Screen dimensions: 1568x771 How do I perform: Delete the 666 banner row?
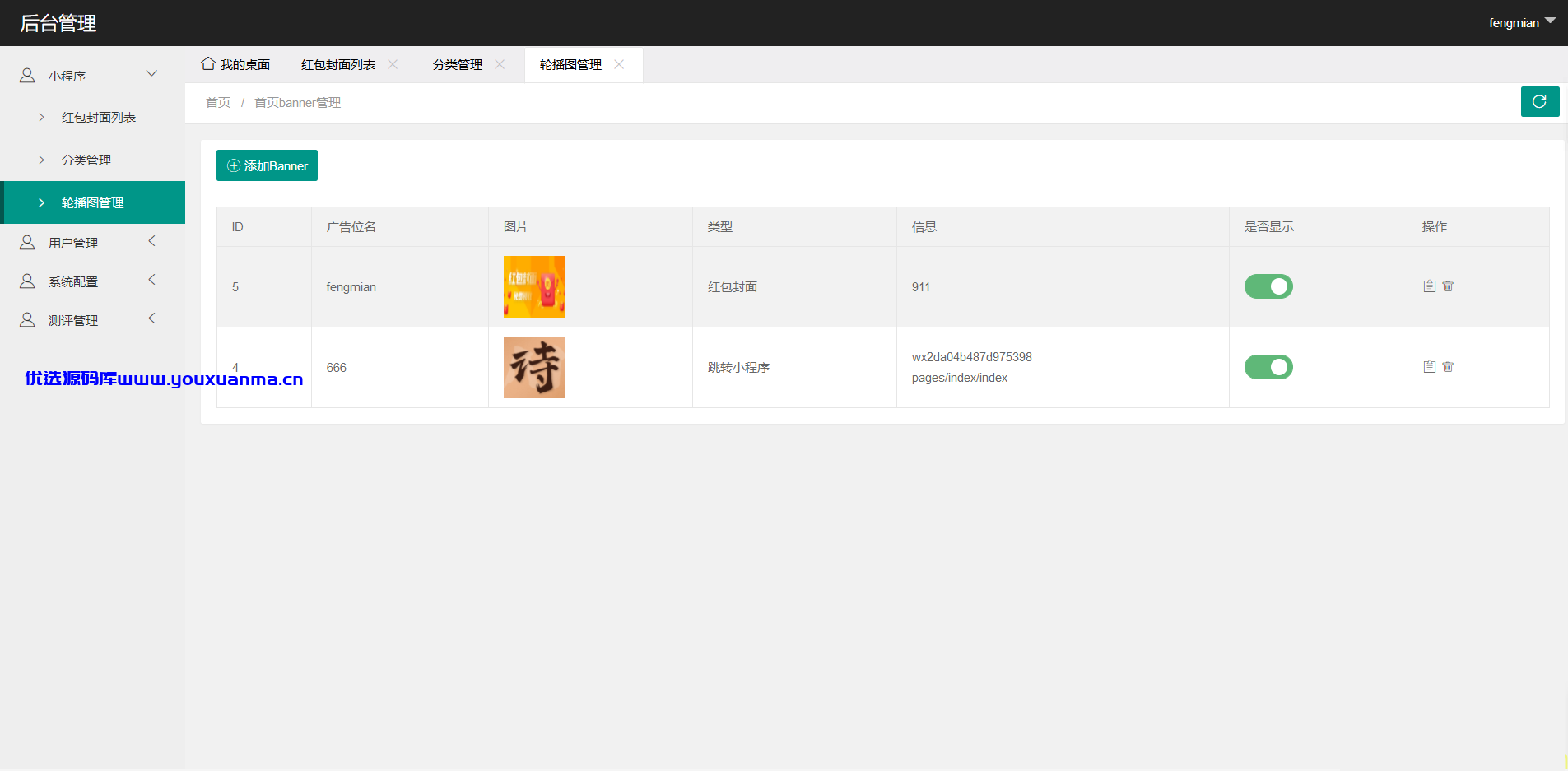coord(1448,367)
